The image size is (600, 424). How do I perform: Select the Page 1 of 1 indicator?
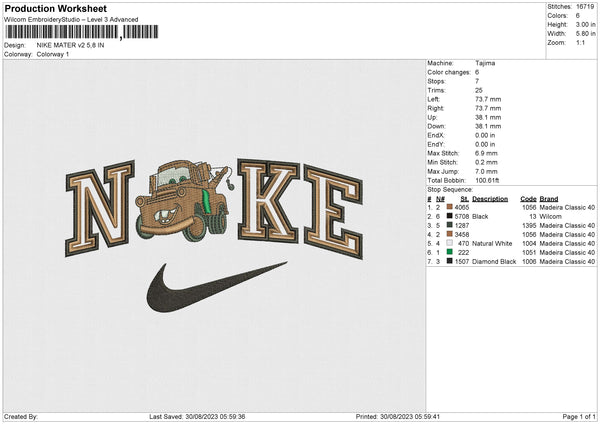[579, 417]
